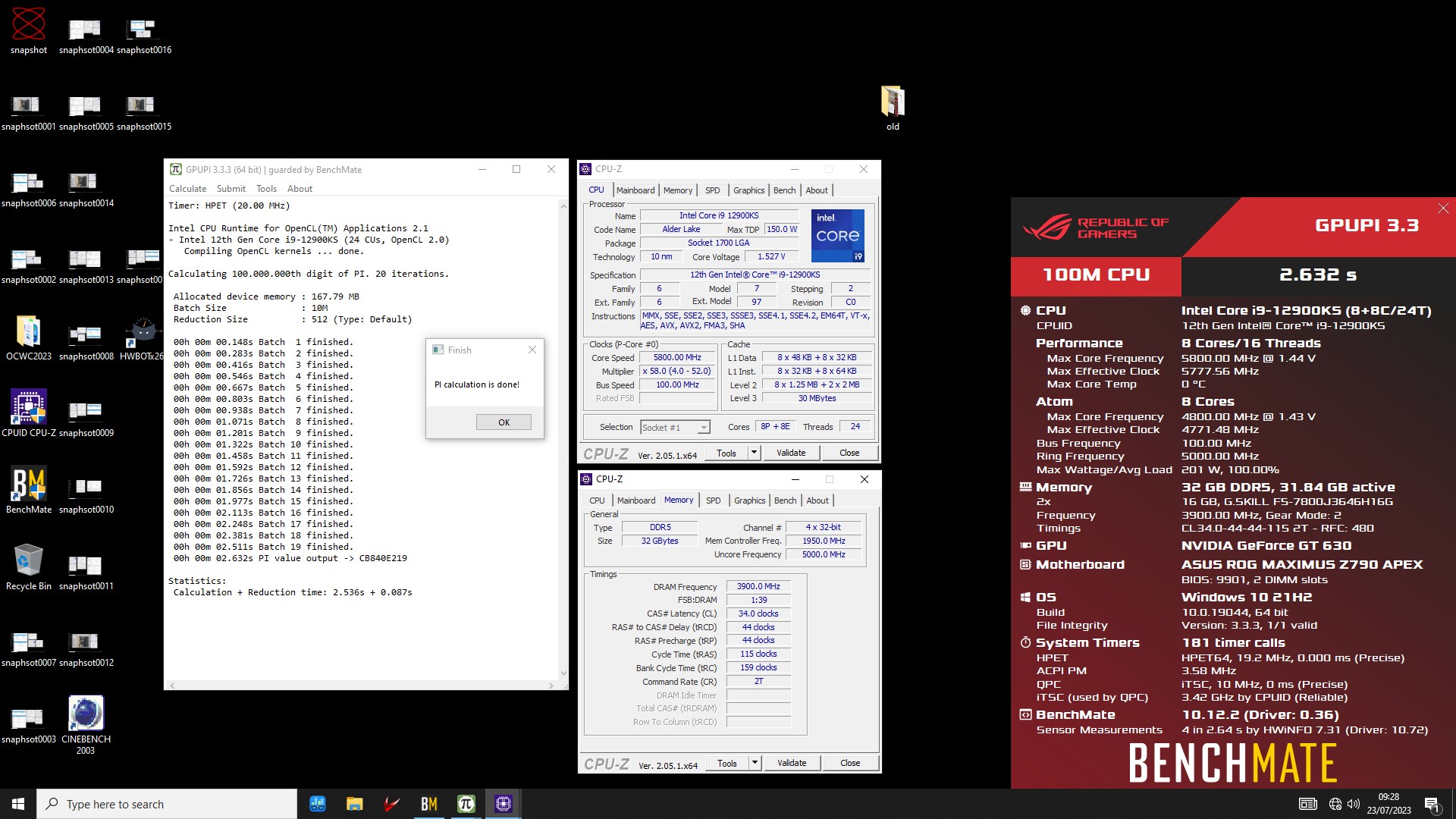The width and height of the screenshot is (1456, 819).
Task: Click the Core Speed 5800.00 MHz value
Action: [x=677, y=357]
